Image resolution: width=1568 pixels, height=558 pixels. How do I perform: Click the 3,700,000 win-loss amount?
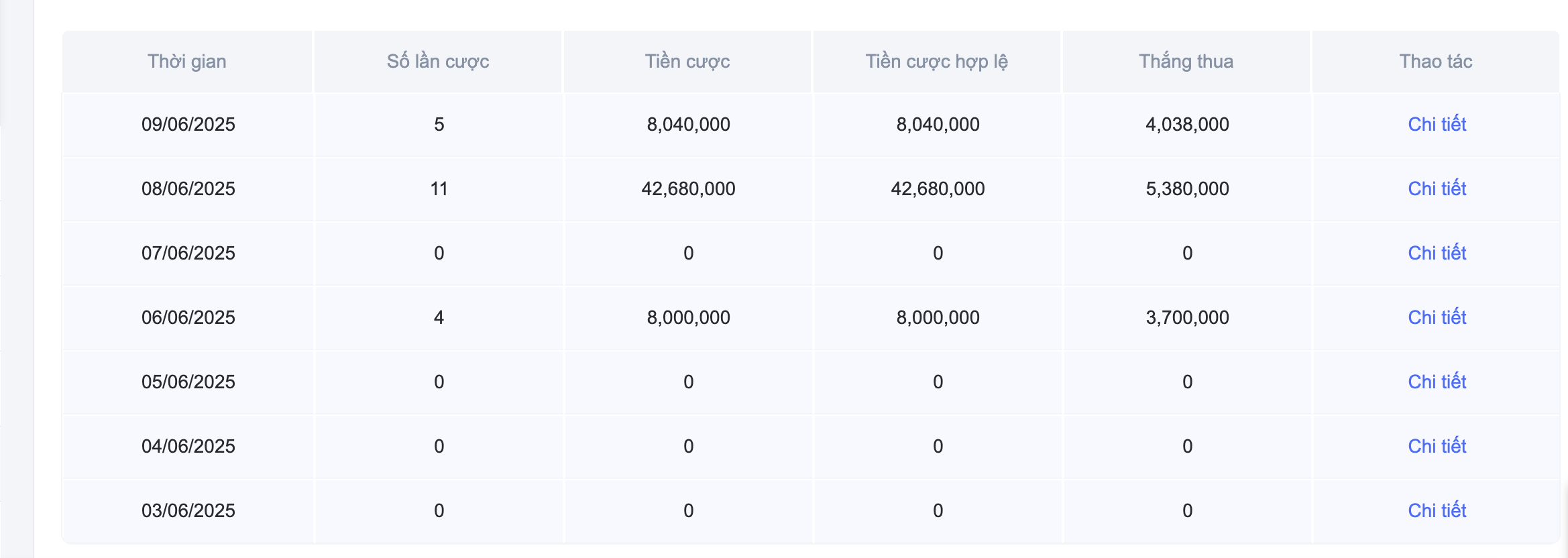1187,317
